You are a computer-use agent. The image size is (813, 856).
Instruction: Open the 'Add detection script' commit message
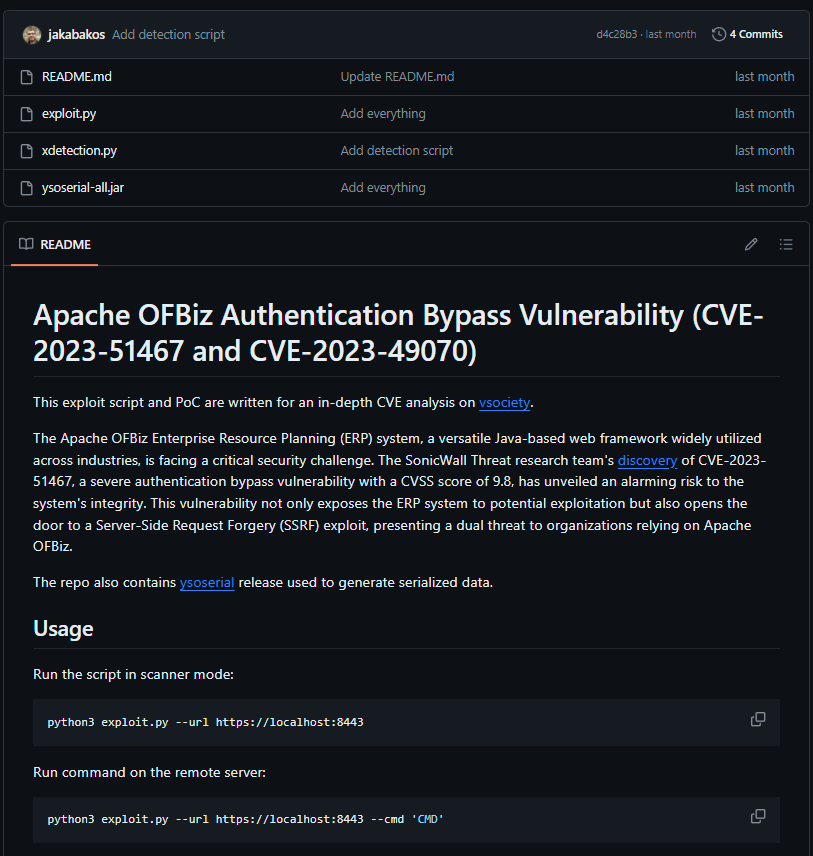(x=168, y=34)
